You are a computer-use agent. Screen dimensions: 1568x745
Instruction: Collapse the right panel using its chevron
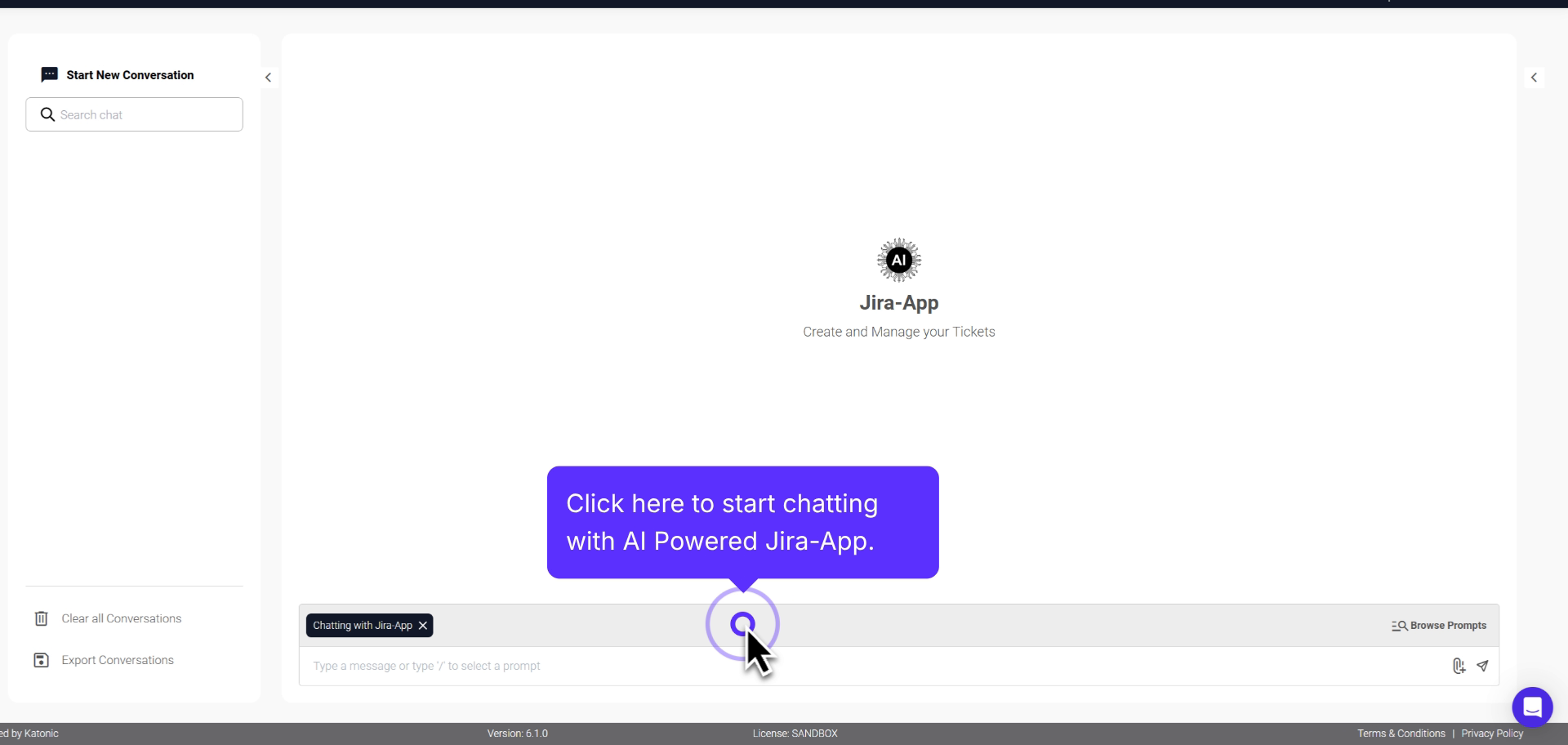(x=1535, y=77)
